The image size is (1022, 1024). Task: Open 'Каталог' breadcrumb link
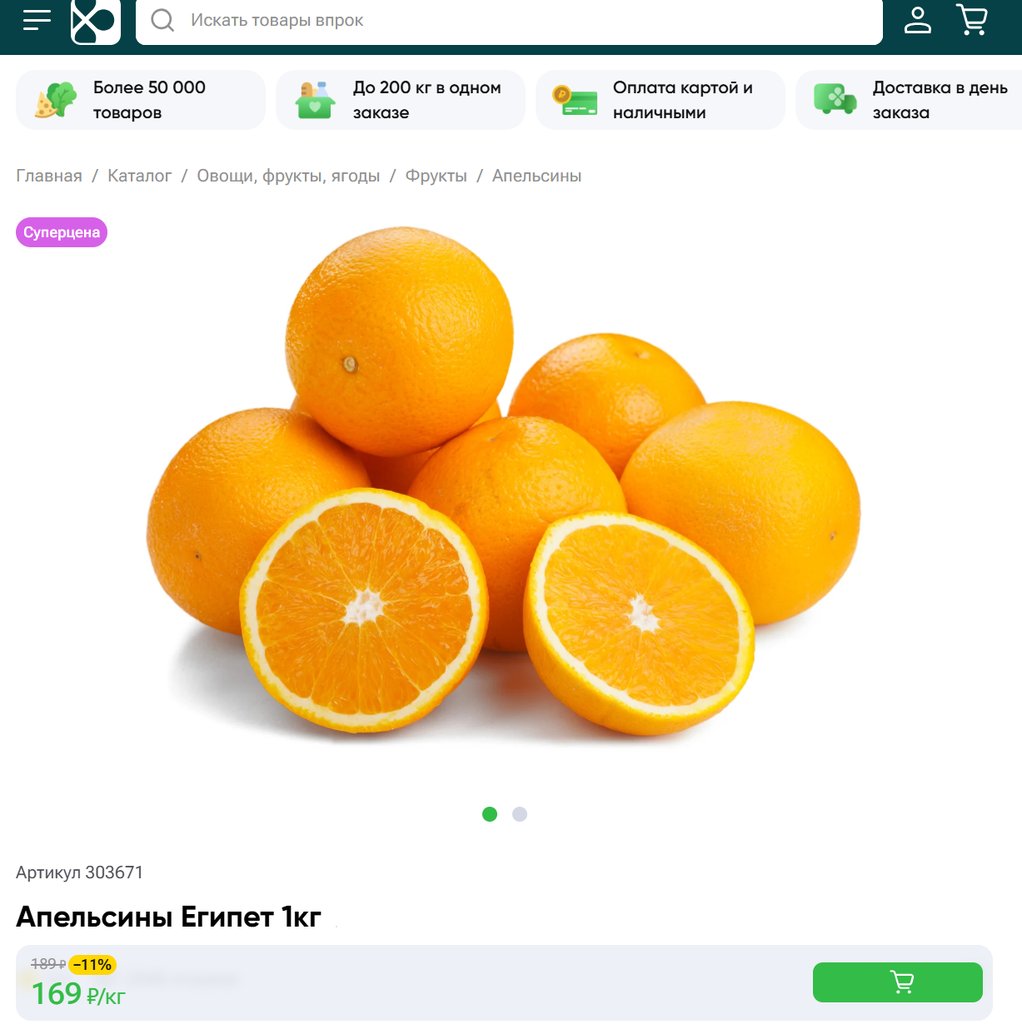click(139, 176)
